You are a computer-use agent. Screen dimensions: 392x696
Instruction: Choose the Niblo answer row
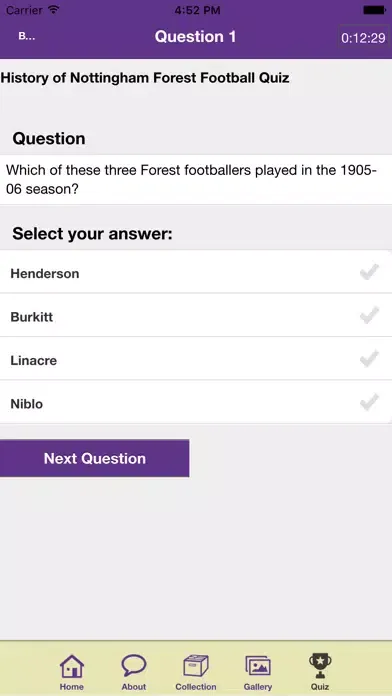(x=196, y=402)
